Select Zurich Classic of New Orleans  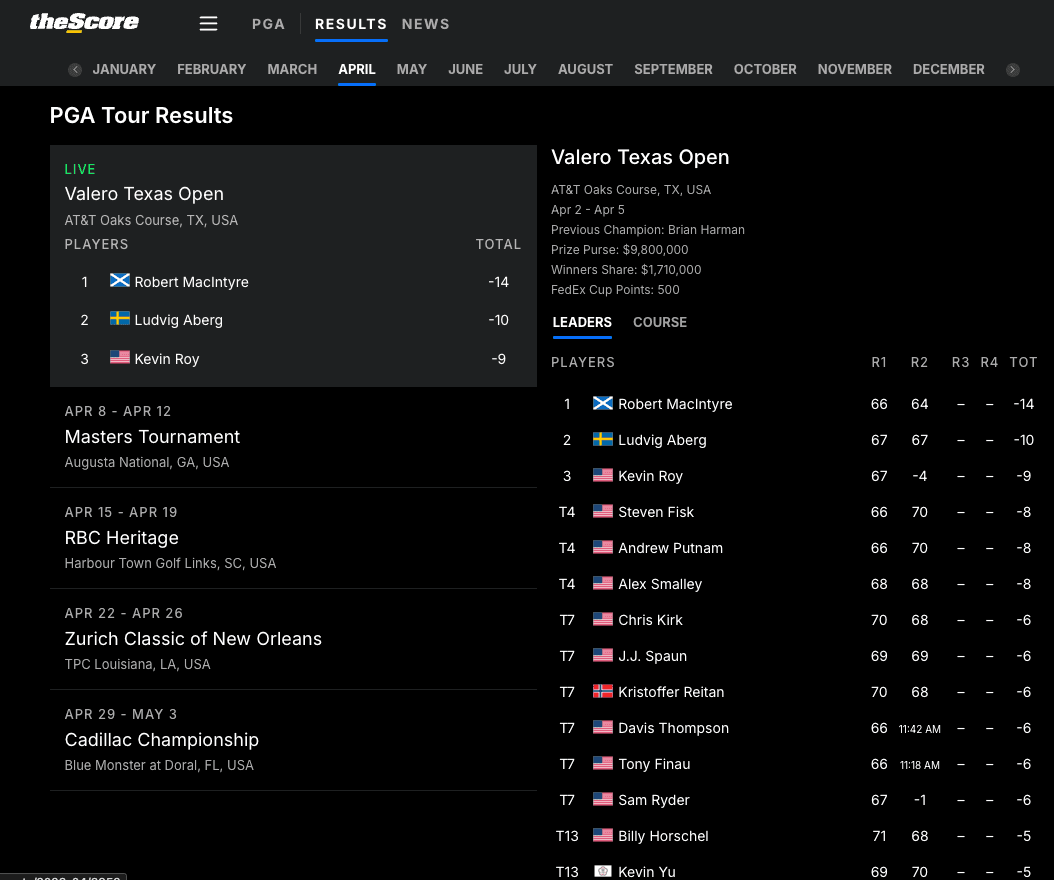point(193,639)
